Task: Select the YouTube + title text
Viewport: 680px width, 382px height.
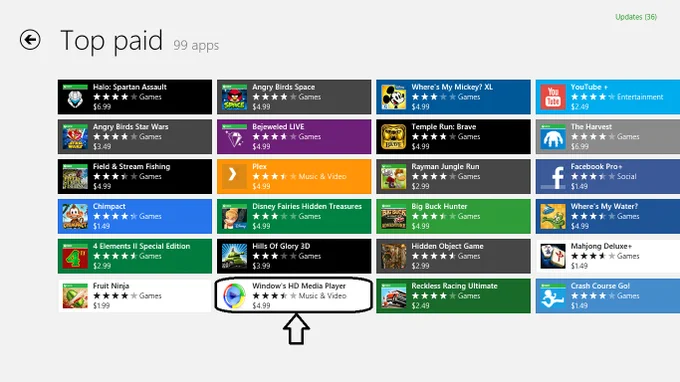Action: (589, 87)
